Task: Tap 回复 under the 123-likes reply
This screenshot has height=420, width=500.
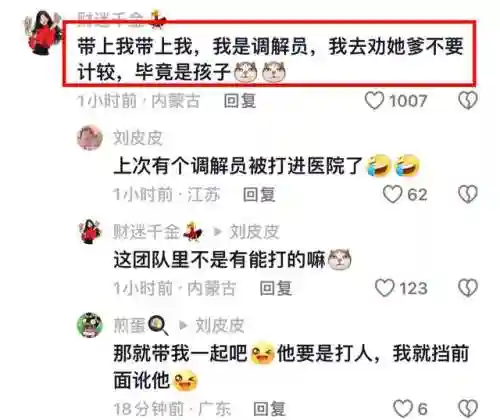Action: point(276,288)
